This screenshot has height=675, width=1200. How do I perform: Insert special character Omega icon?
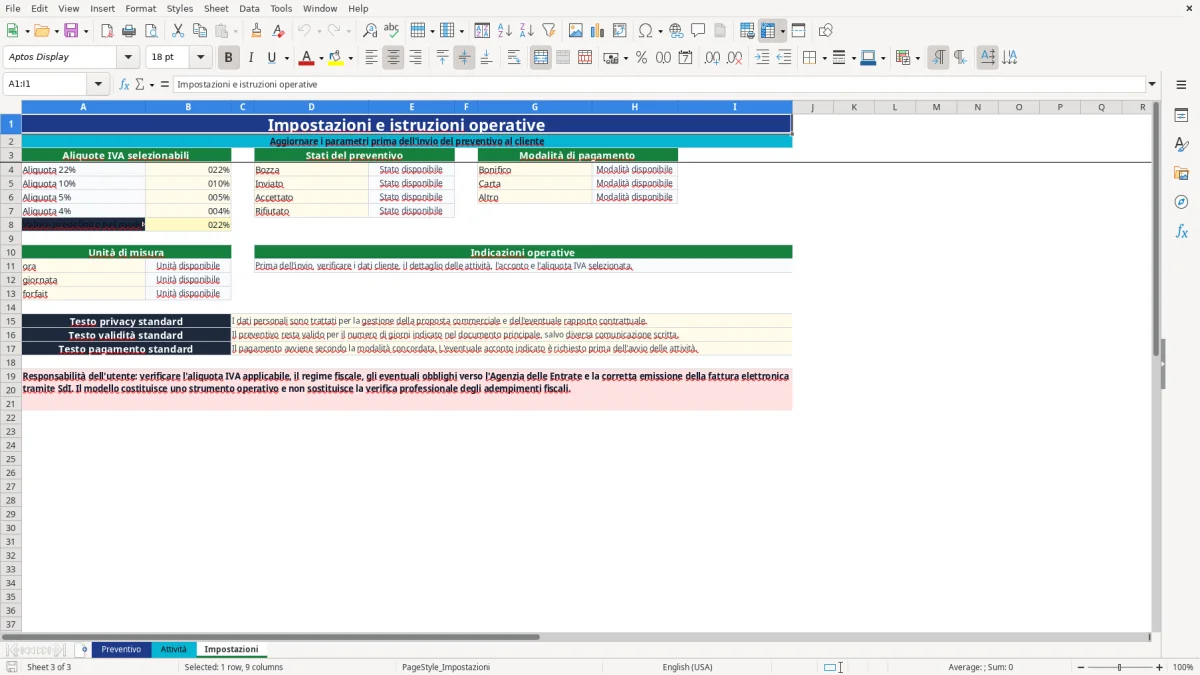[x=645, y=31]
